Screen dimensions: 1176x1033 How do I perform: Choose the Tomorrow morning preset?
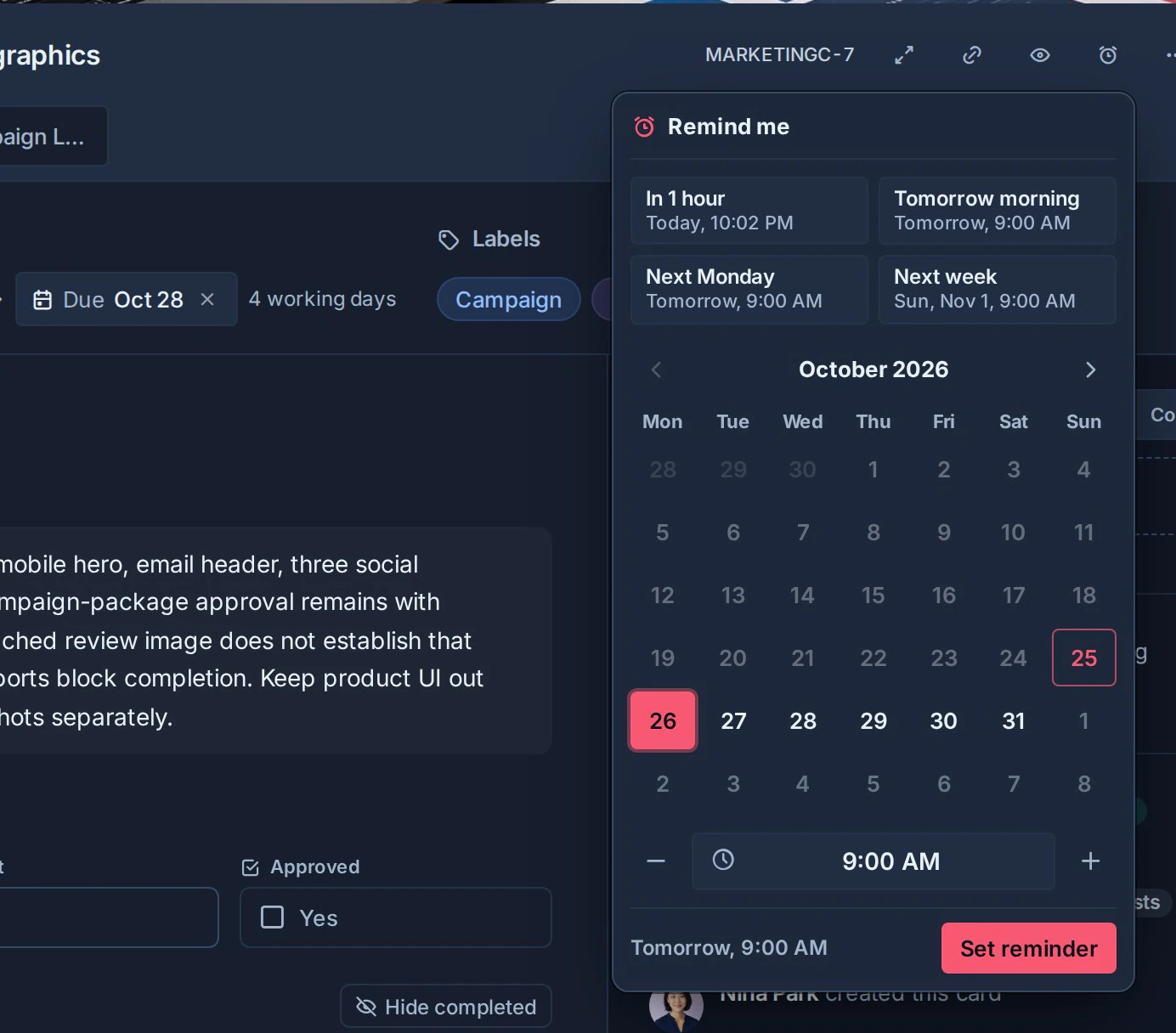[x=997, y=211]
